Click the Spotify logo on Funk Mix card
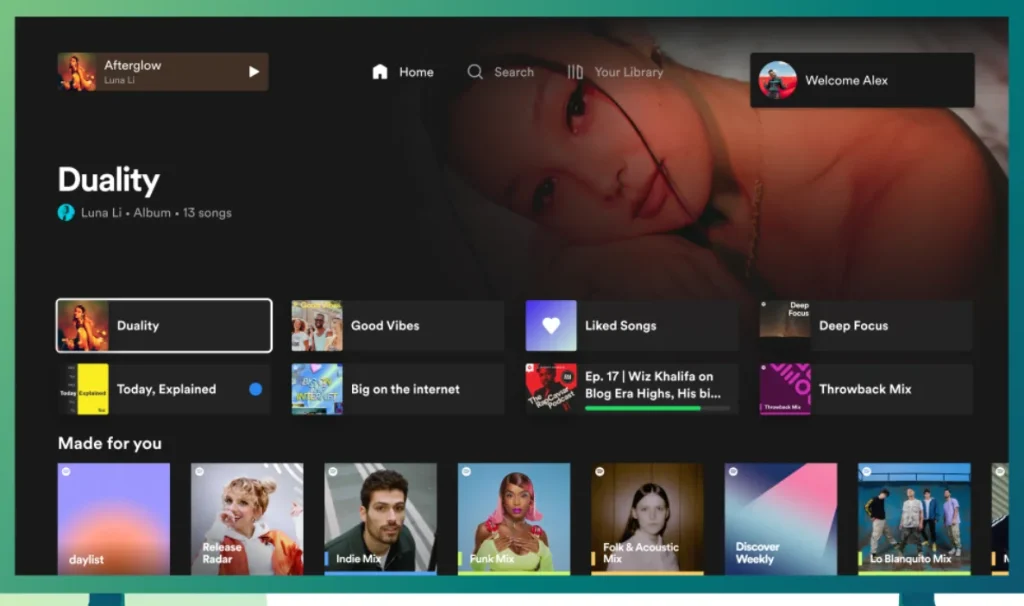 [x=466, y=471]
